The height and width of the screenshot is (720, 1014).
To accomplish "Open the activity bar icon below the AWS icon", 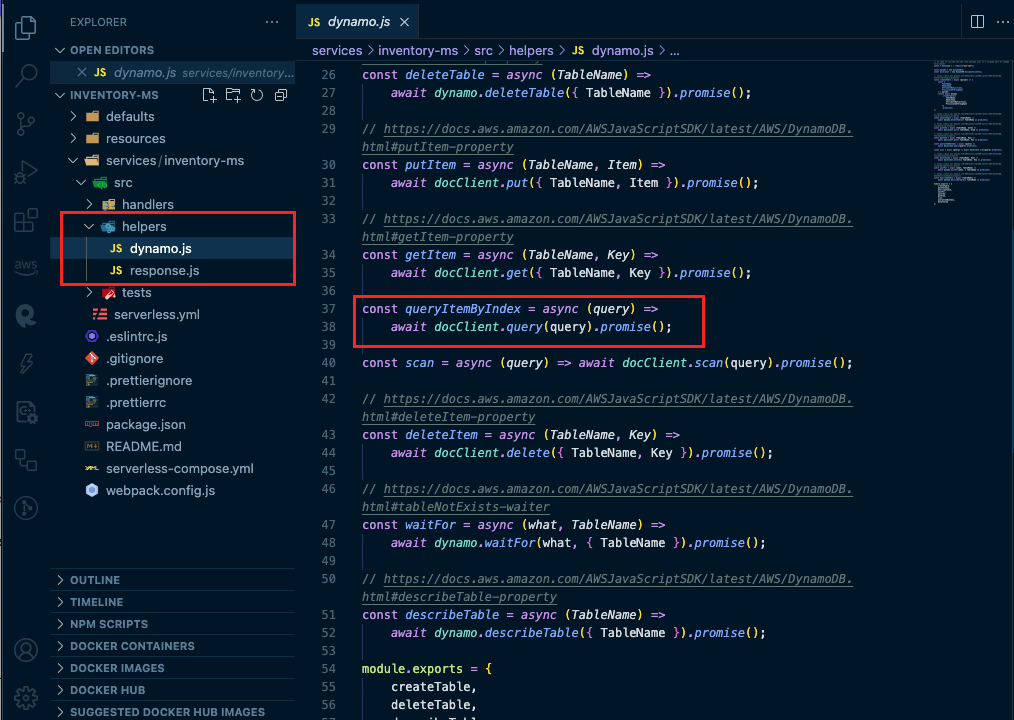I will coord(26,316).
